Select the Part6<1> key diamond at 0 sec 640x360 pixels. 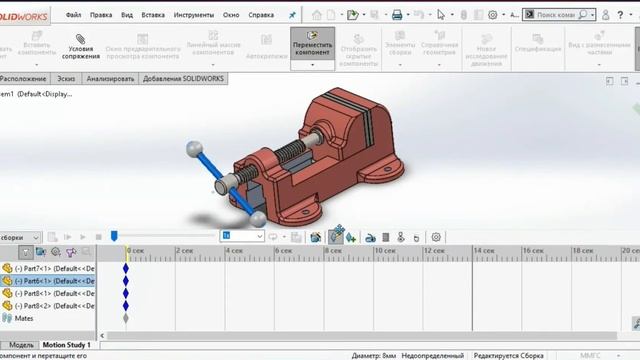[x=126, y=281]
